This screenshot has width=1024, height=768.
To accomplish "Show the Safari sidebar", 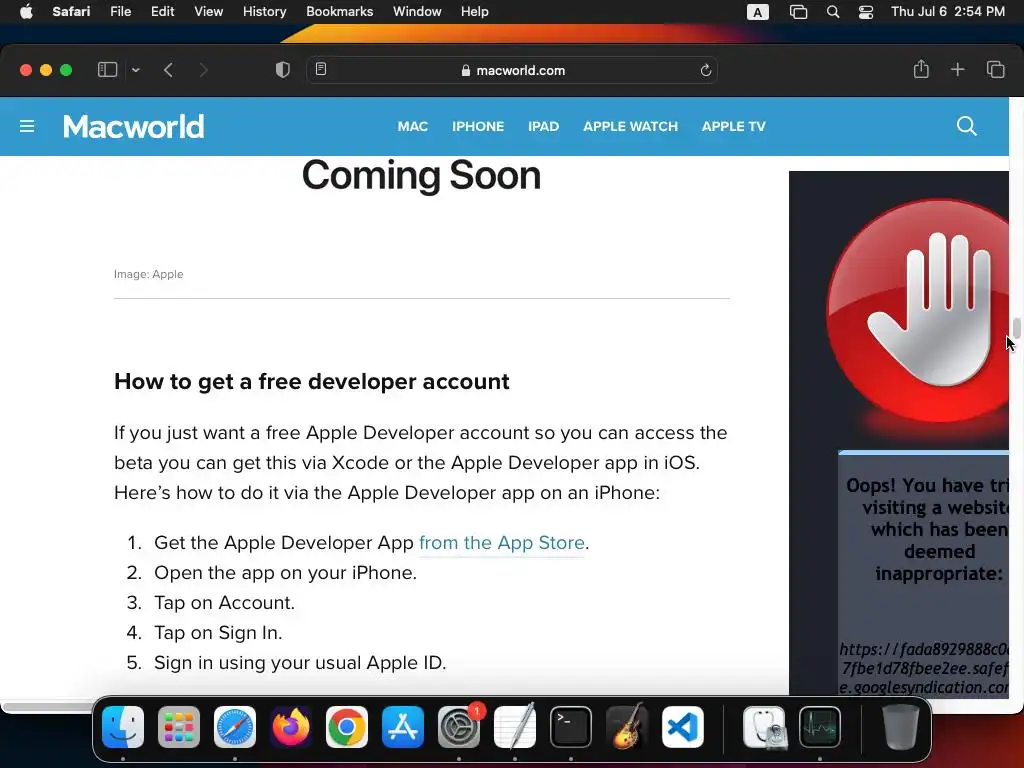I will tap(107, 70).
